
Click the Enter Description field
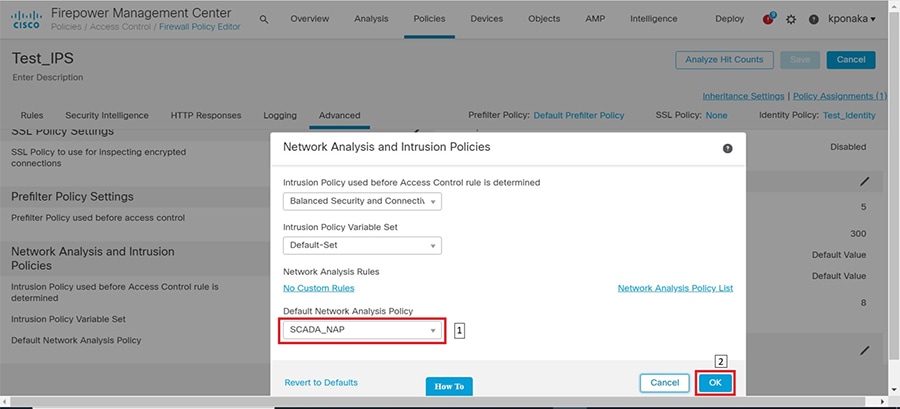[x=48, y=77]
